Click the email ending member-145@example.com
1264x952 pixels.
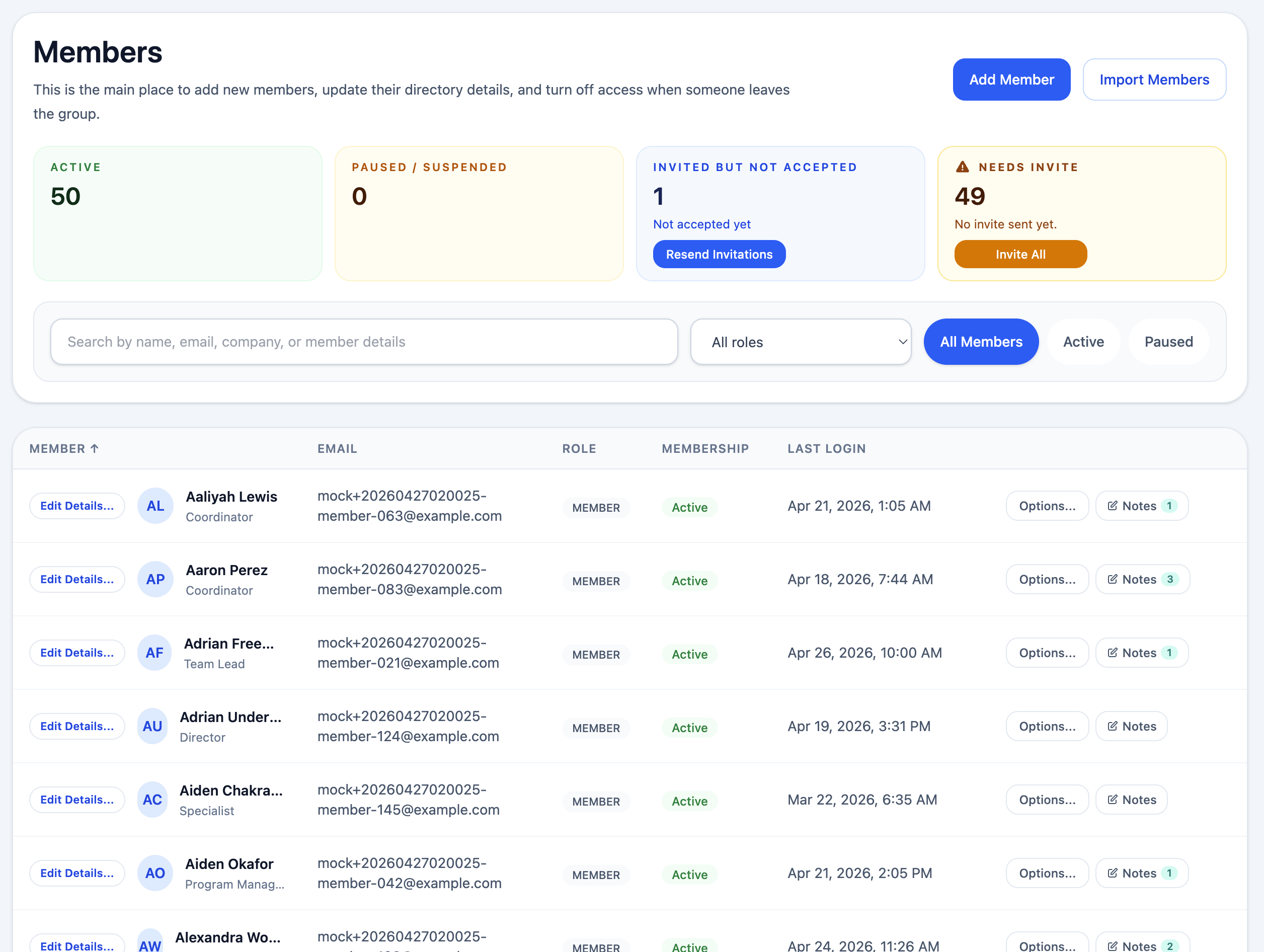pos(408,800)
